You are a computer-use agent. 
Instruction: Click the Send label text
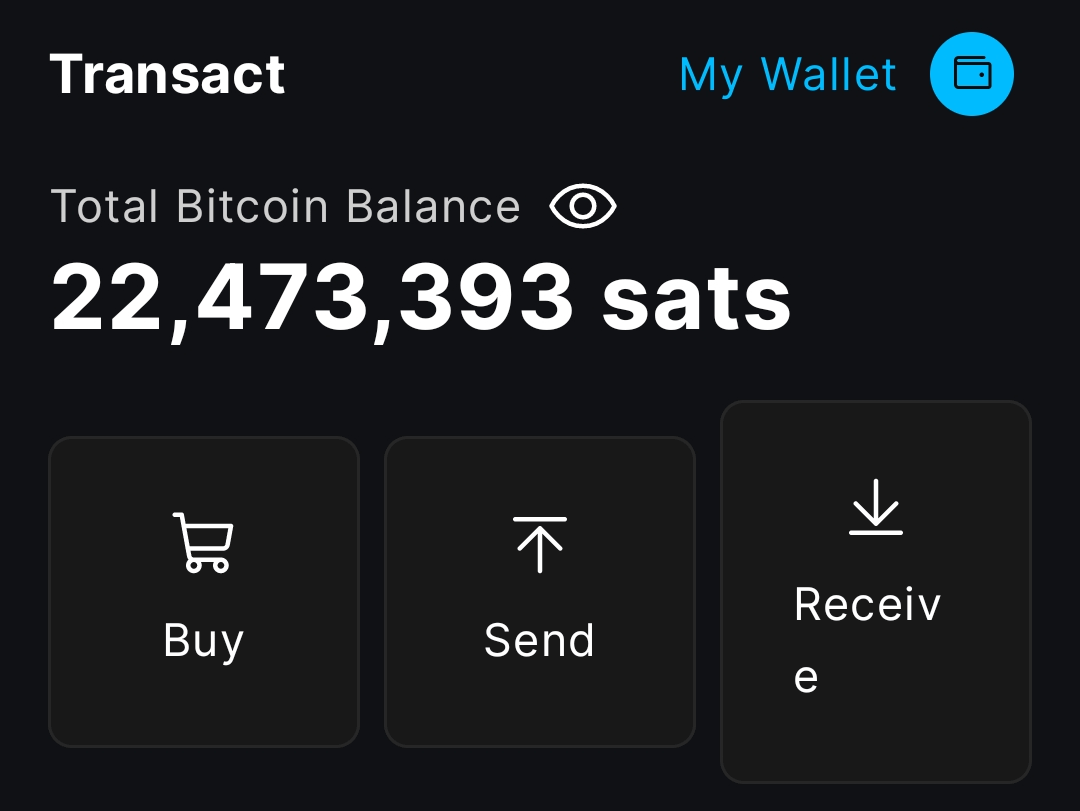tap(539, 641)
